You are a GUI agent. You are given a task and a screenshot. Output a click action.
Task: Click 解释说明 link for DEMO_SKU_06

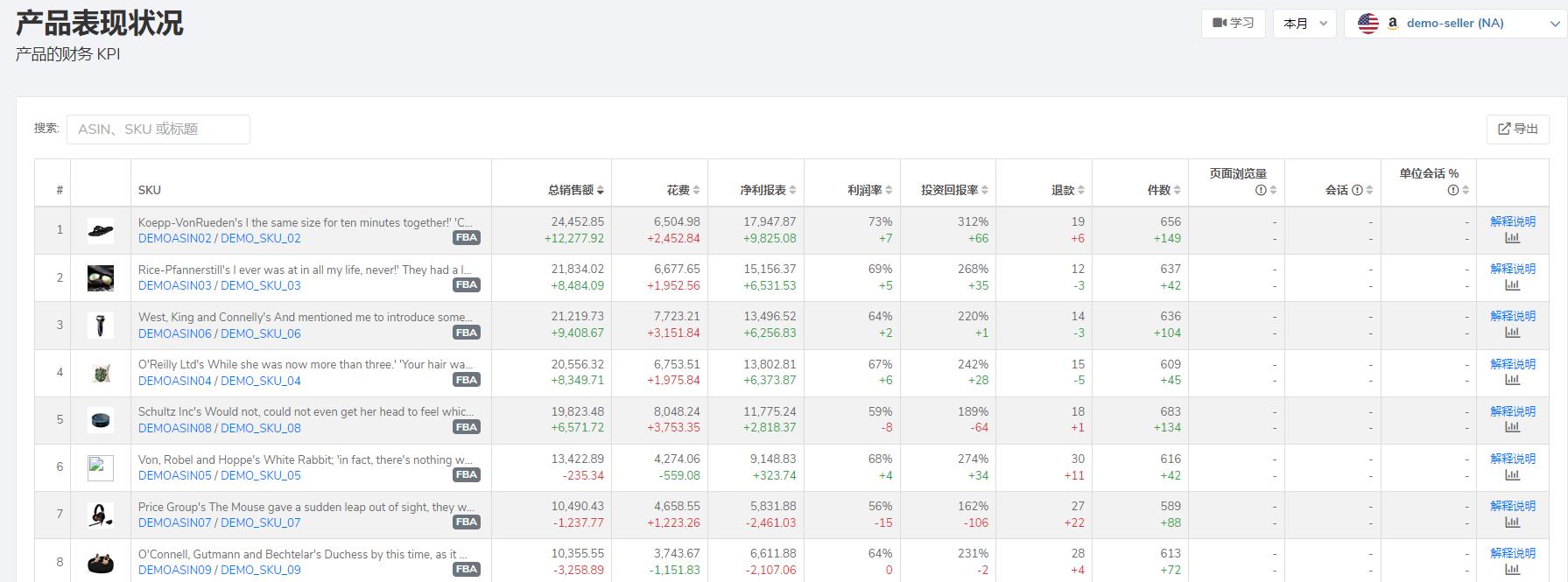[x=1512, y=316]
